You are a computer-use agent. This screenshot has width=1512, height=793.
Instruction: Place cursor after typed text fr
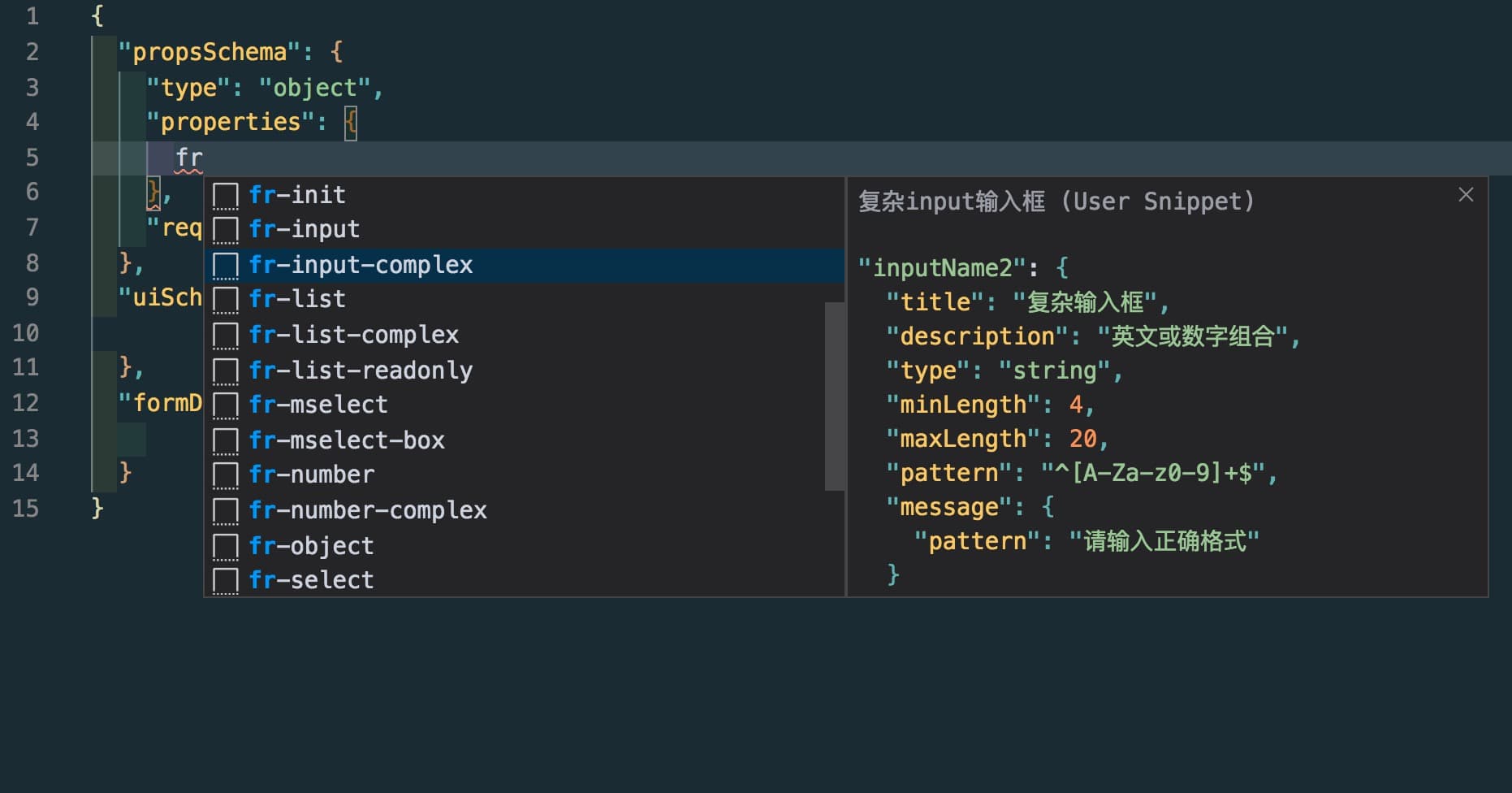pos(203,158)
